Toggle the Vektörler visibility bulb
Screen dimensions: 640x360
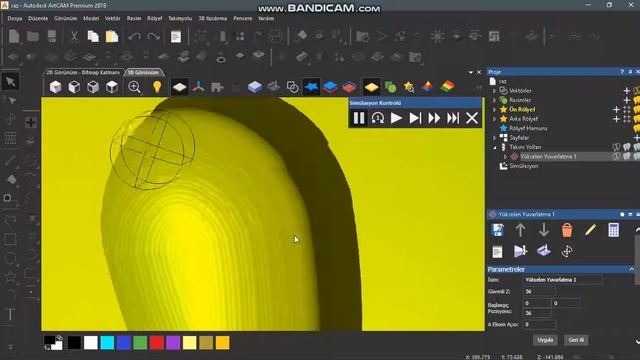tap(637, 90)
